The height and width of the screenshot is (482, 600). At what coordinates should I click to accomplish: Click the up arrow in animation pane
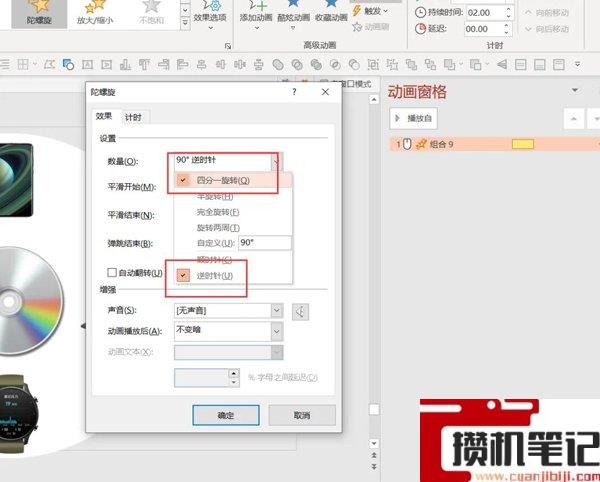[574, 119]
